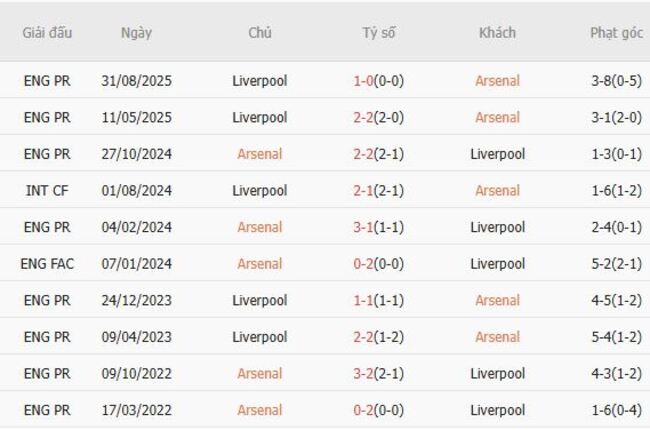Click the 'Giải đấu' column header

(47, 33)
